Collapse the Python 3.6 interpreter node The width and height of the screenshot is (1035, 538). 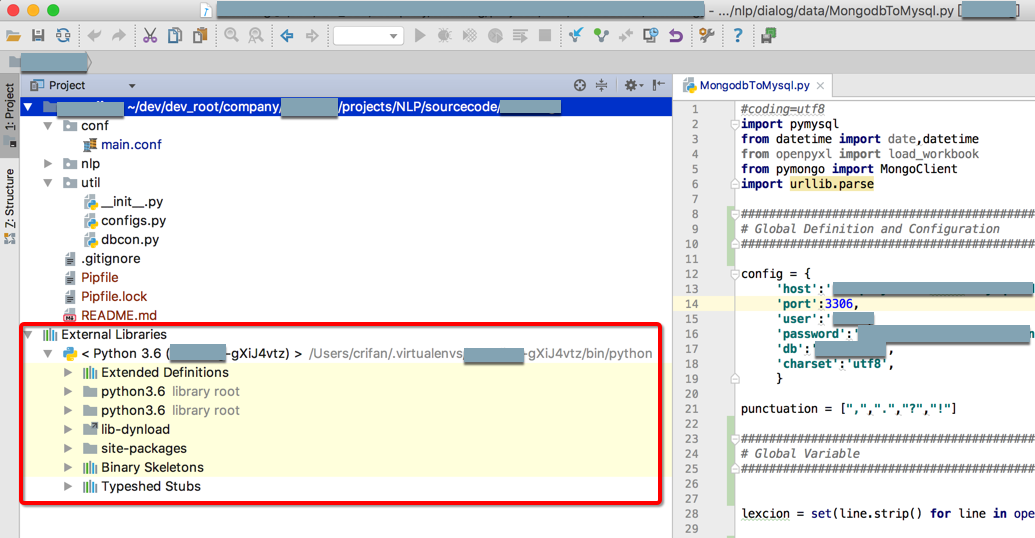coord(48,354)
